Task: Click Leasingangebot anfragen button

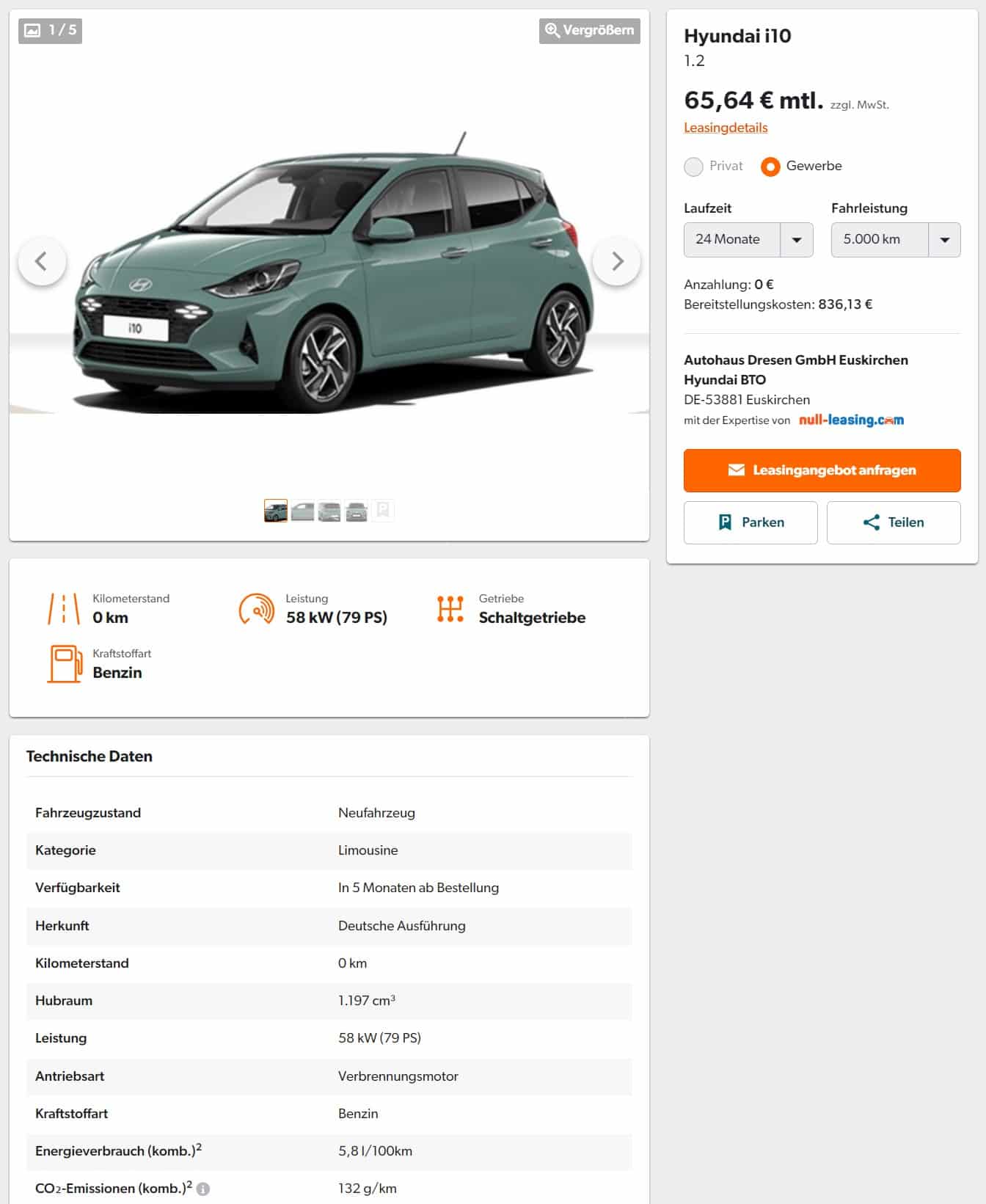Action: pos(822,470)
